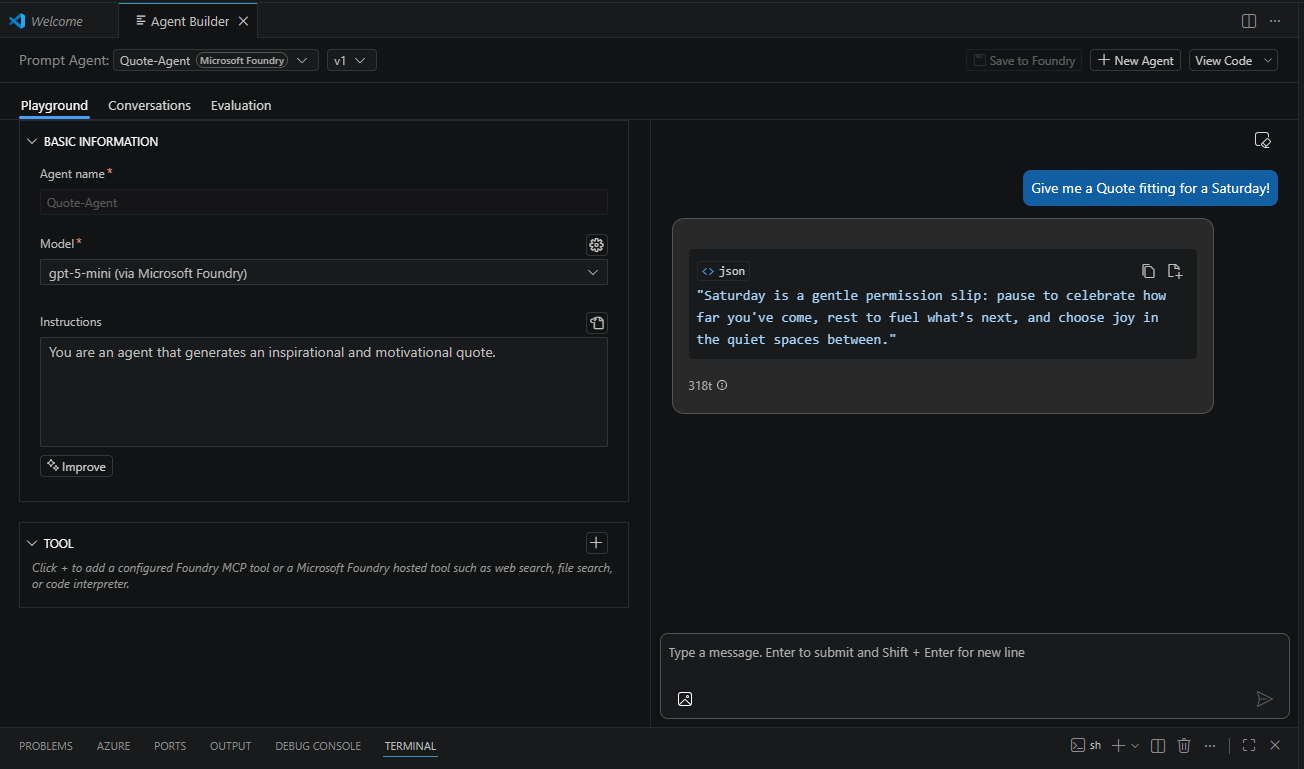Send the chat message arrow
This screenshot has width=1304, height=769.
(1264, 699)
